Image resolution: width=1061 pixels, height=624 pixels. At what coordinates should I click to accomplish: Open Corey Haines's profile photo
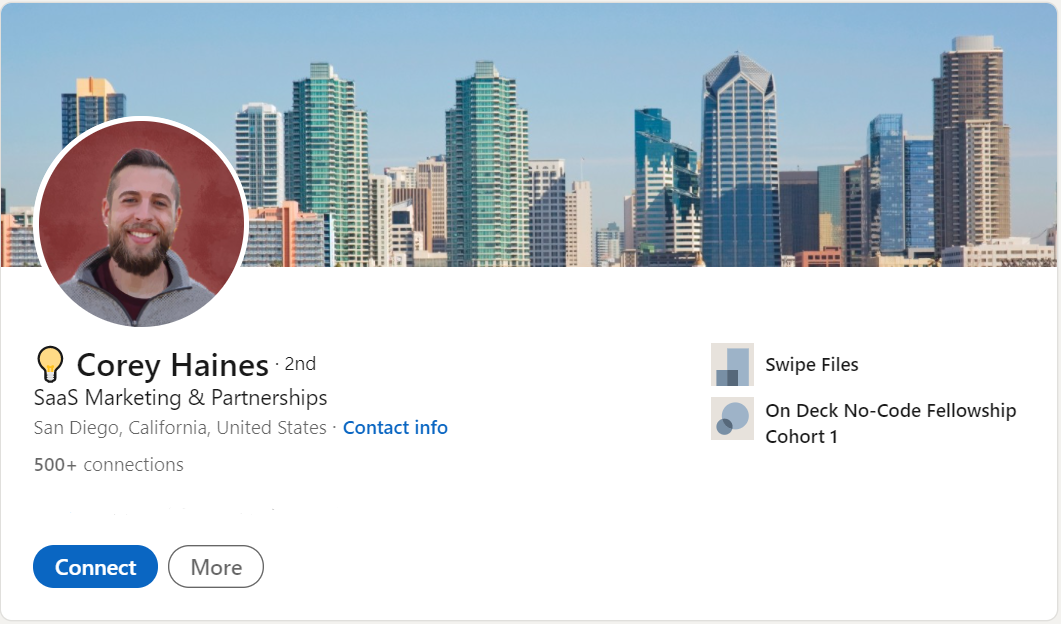[141, 222]
